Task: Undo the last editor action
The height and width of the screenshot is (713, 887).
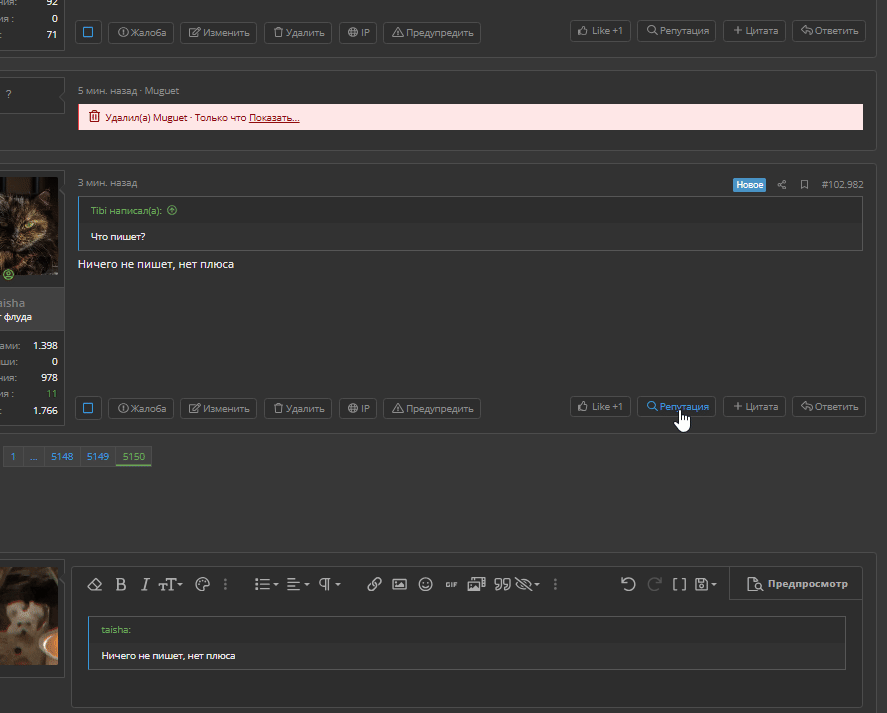Action: point(628,584)
